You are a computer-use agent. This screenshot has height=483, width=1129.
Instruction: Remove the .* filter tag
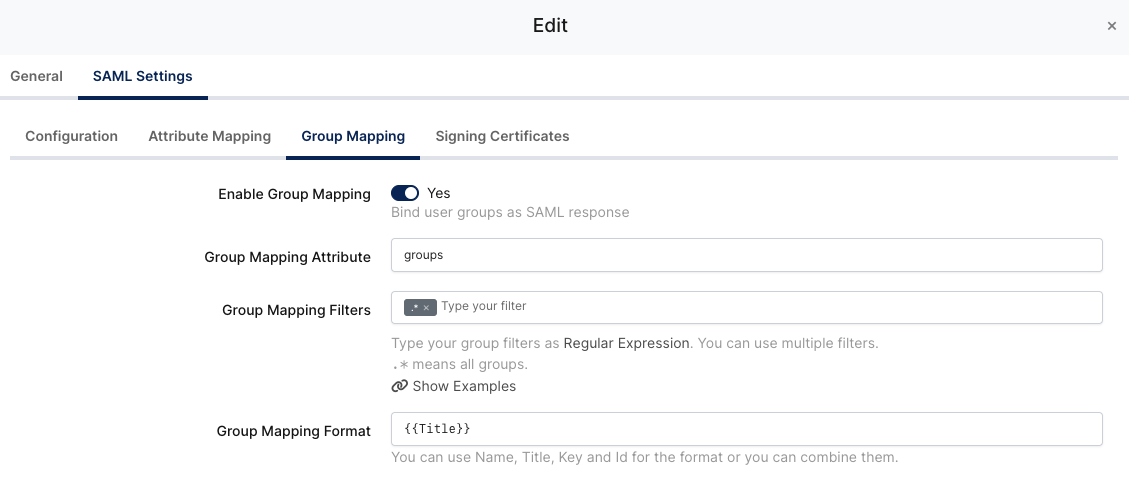[427, 308]
